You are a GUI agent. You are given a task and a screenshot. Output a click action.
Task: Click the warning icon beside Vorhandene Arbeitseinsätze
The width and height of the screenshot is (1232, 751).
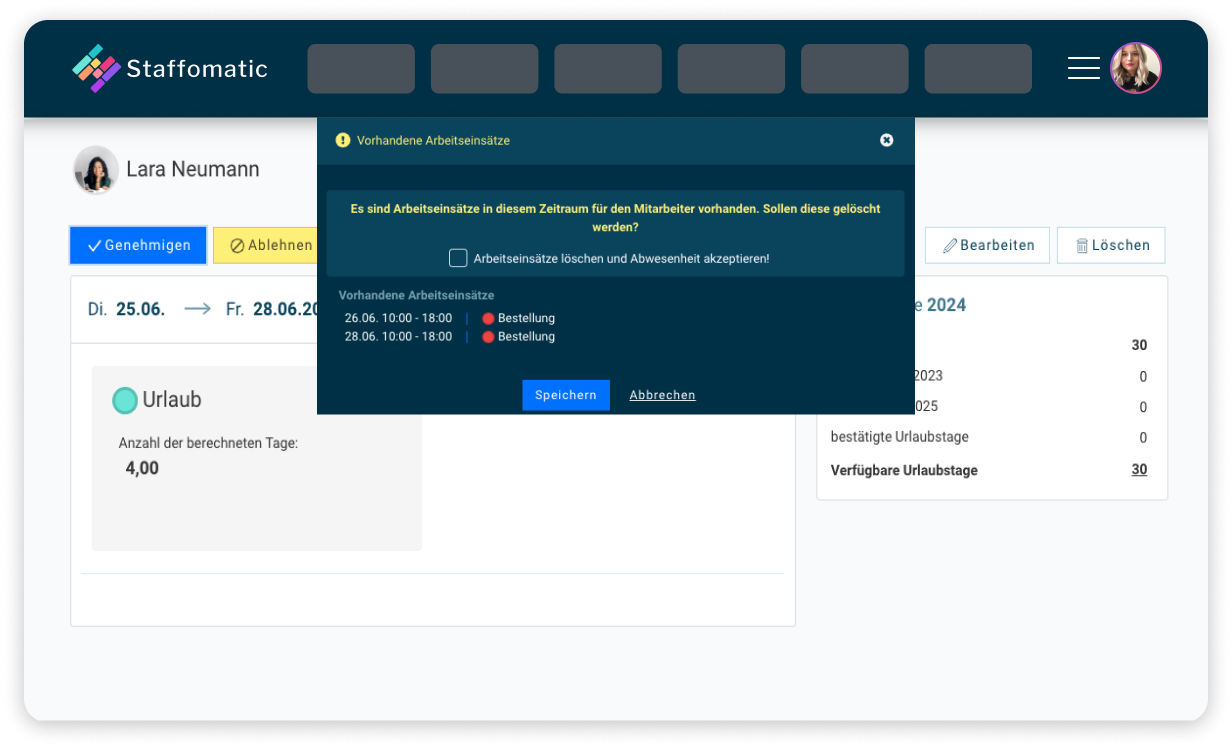click(x=343, y=140)
